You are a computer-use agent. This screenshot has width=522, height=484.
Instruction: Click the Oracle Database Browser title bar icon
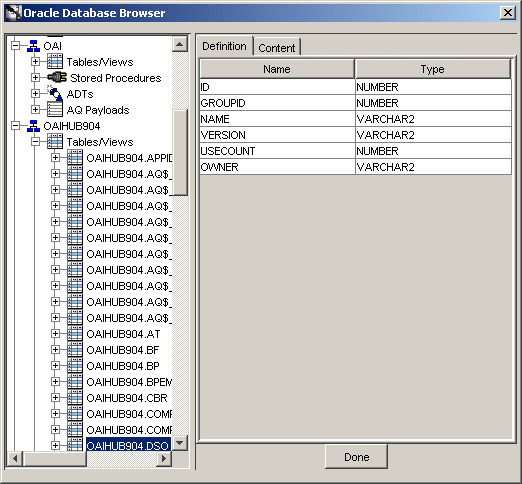click(x=13, y=13)
